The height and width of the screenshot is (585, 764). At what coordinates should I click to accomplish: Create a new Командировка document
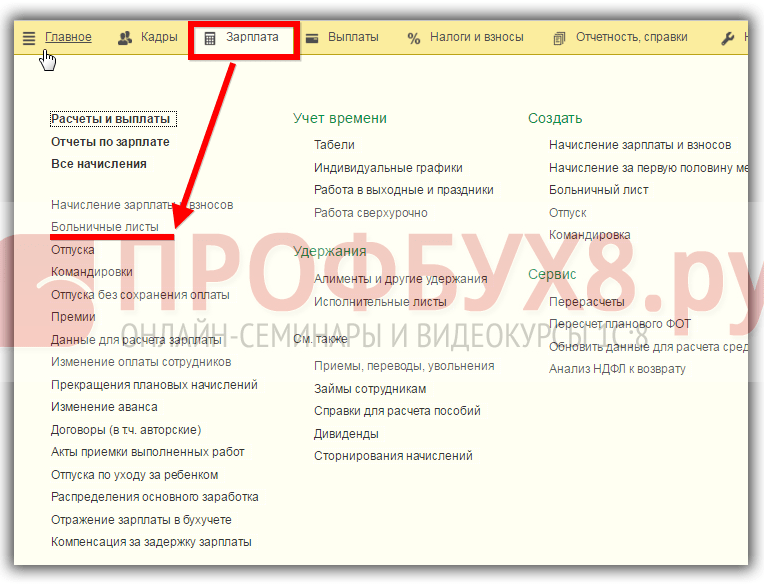click(589, 235)
